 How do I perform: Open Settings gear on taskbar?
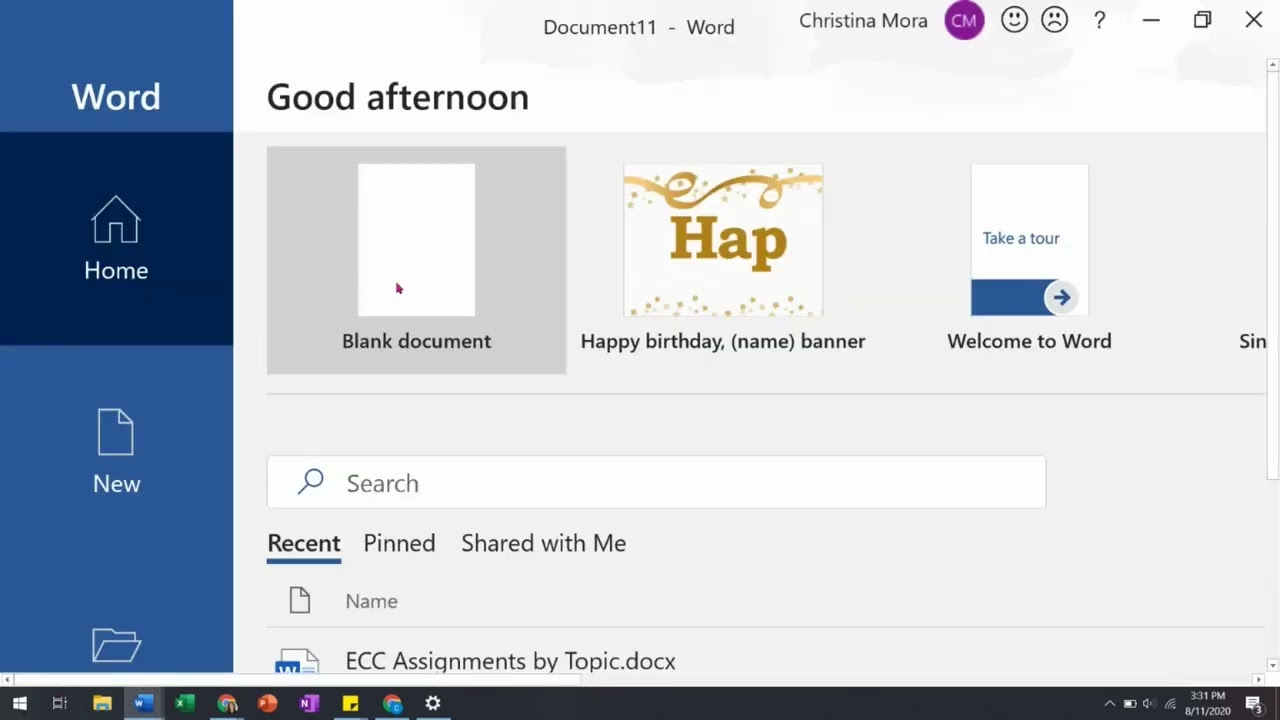point(433,703)
